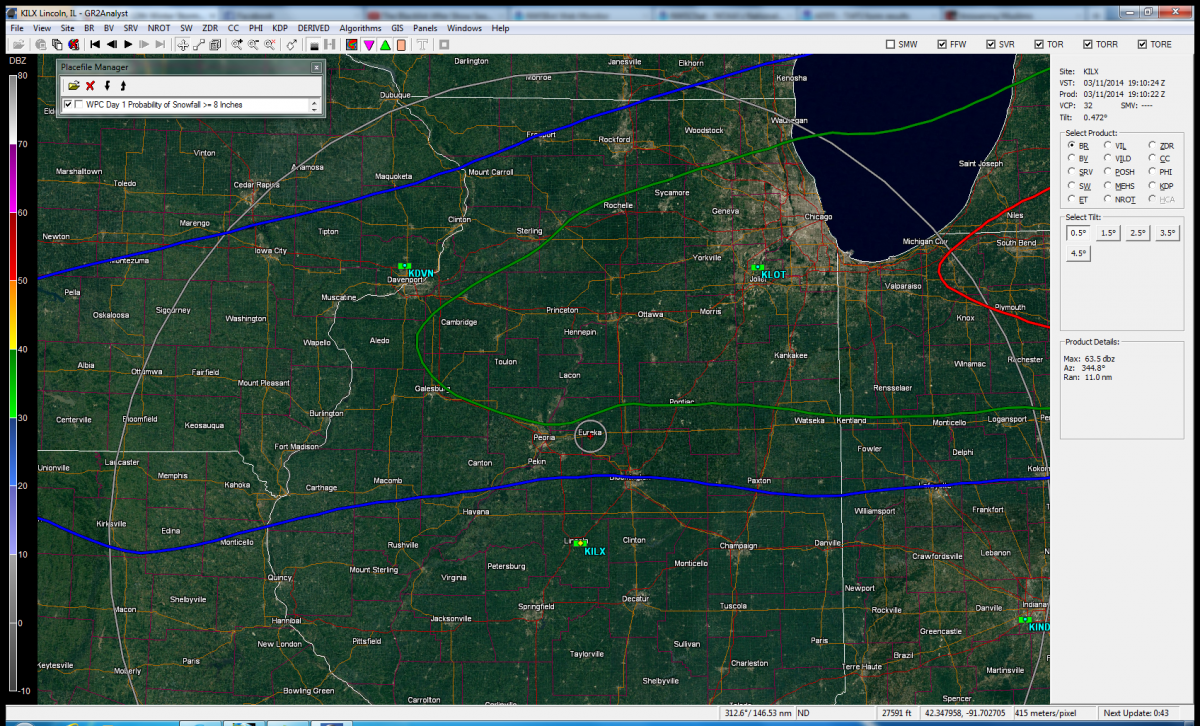
Task: Move placefile up in list
Action: pyautogui.click(x=122, y=86)
